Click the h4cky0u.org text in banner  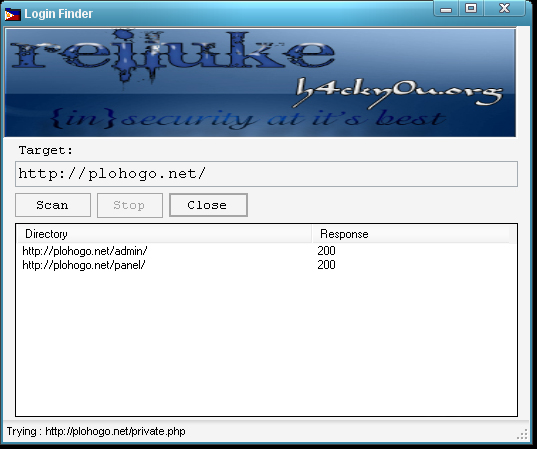[399, 92]
